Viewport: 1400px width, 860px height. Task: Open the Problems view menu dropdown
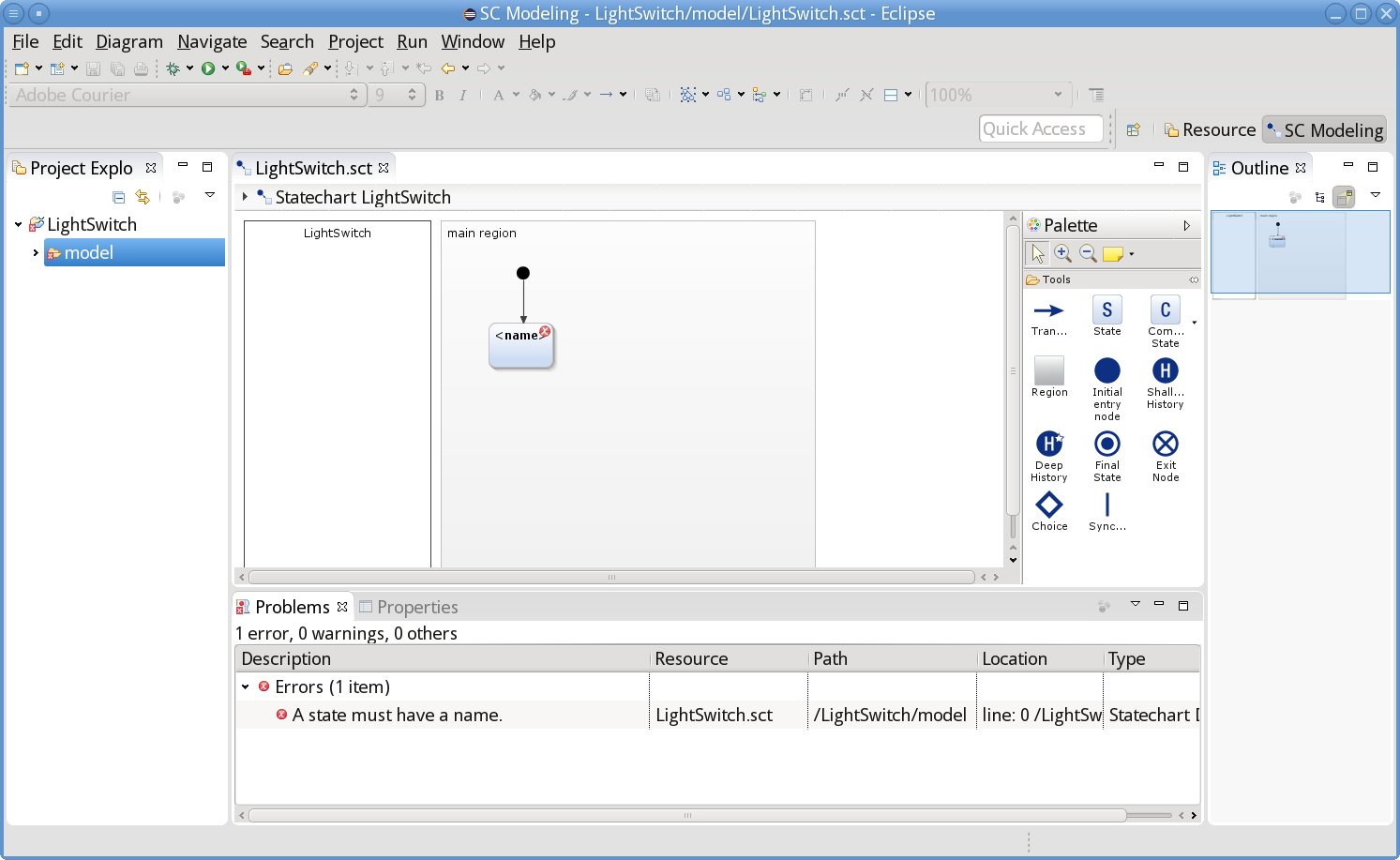pyautogui.click(x=1135, y=605)
